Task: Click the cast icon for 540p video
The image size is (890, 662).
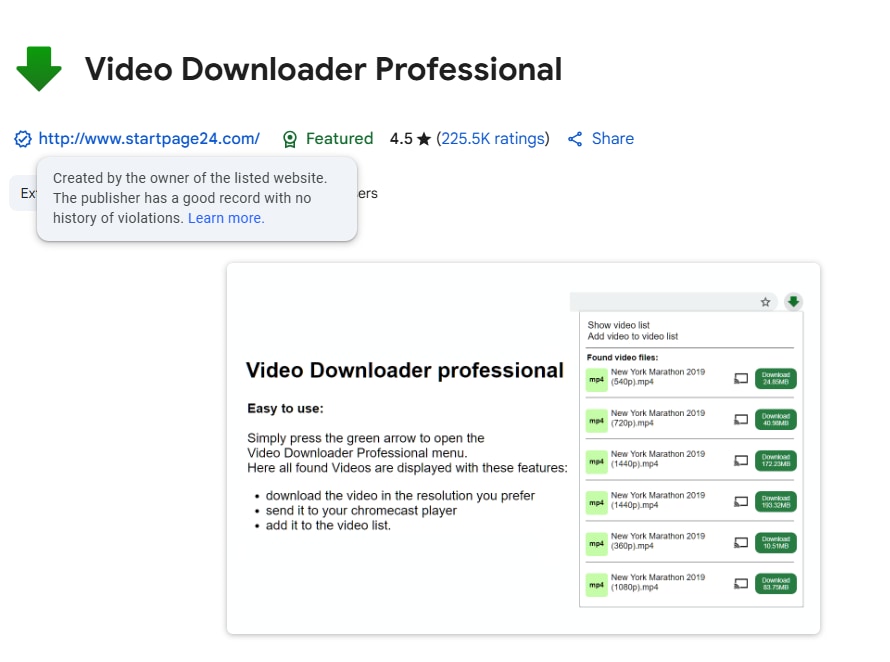Action: coord(741,378)
